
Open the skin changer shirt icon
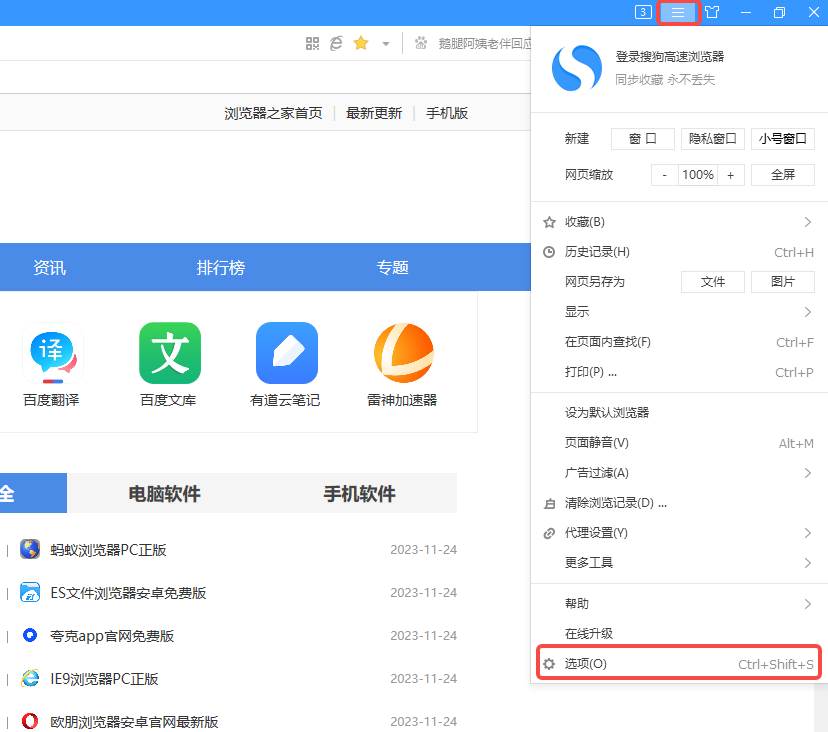[x=712, y=12]
